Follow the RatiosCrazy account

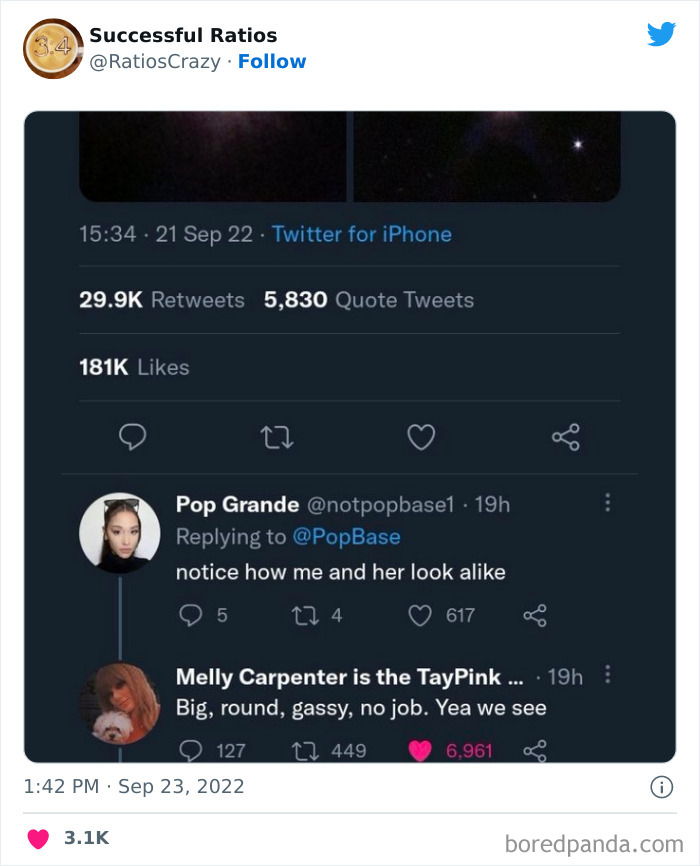272,61
